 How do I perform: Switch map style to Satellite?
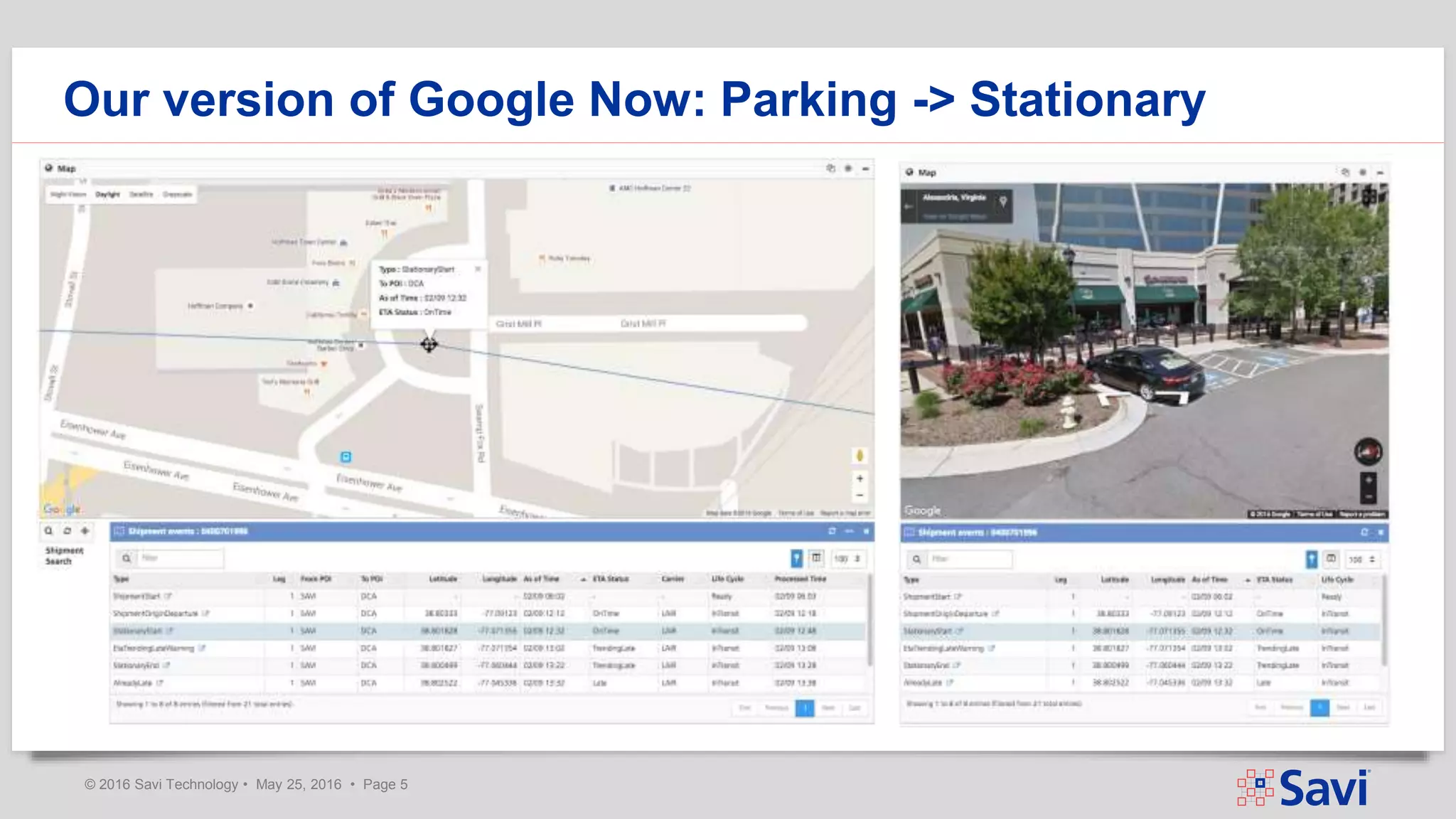[141, 194]
